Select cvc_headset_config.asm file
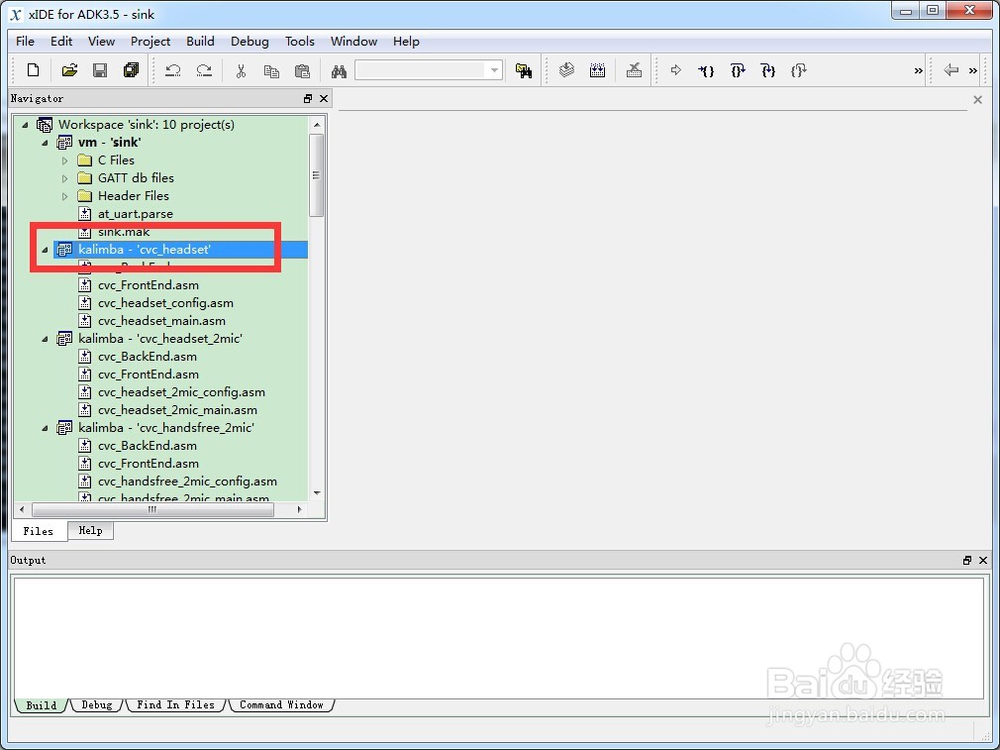 click(166, 303)
